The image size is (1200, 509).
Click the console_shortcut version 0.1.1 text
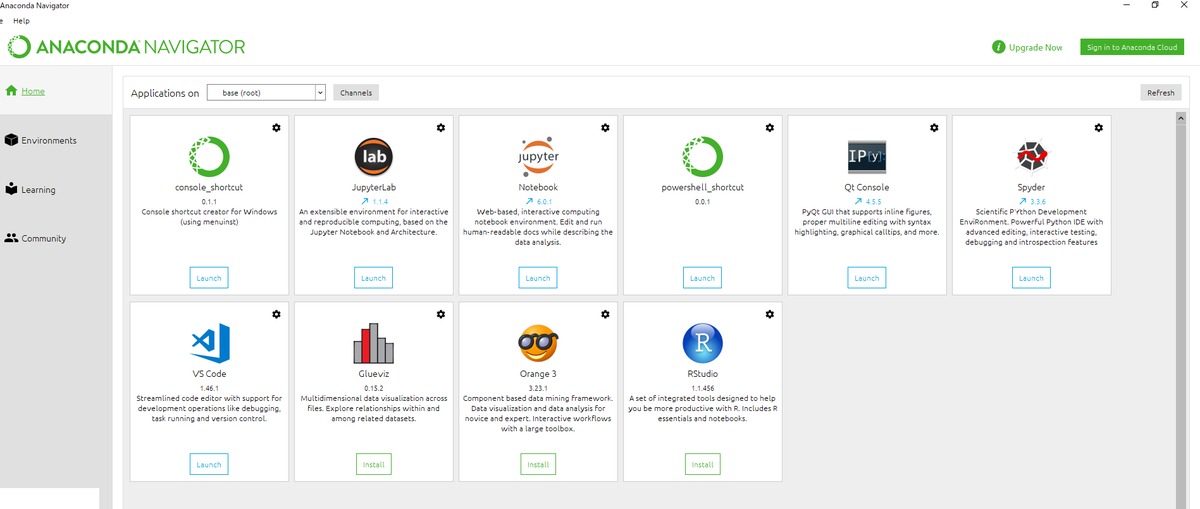pyautogui.click(x=209, y=202)
